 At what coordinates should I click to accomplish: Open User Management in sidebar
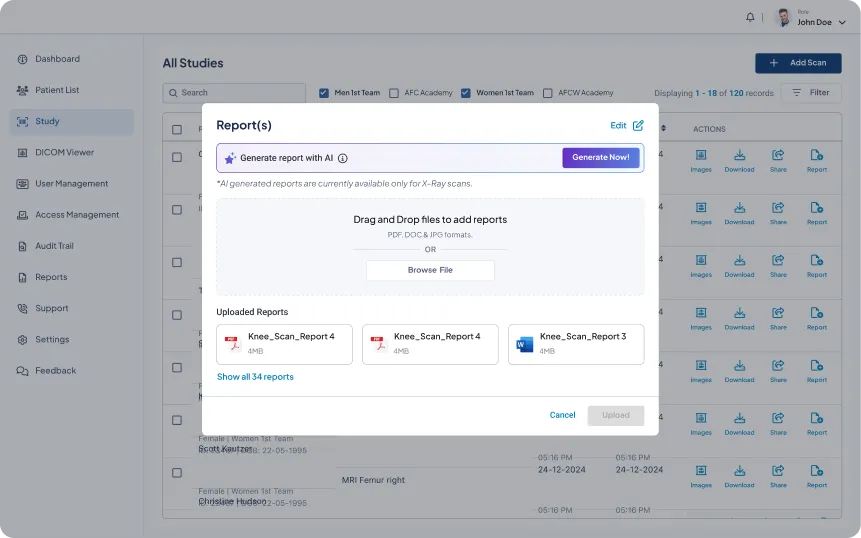click(x=71, y=184)
